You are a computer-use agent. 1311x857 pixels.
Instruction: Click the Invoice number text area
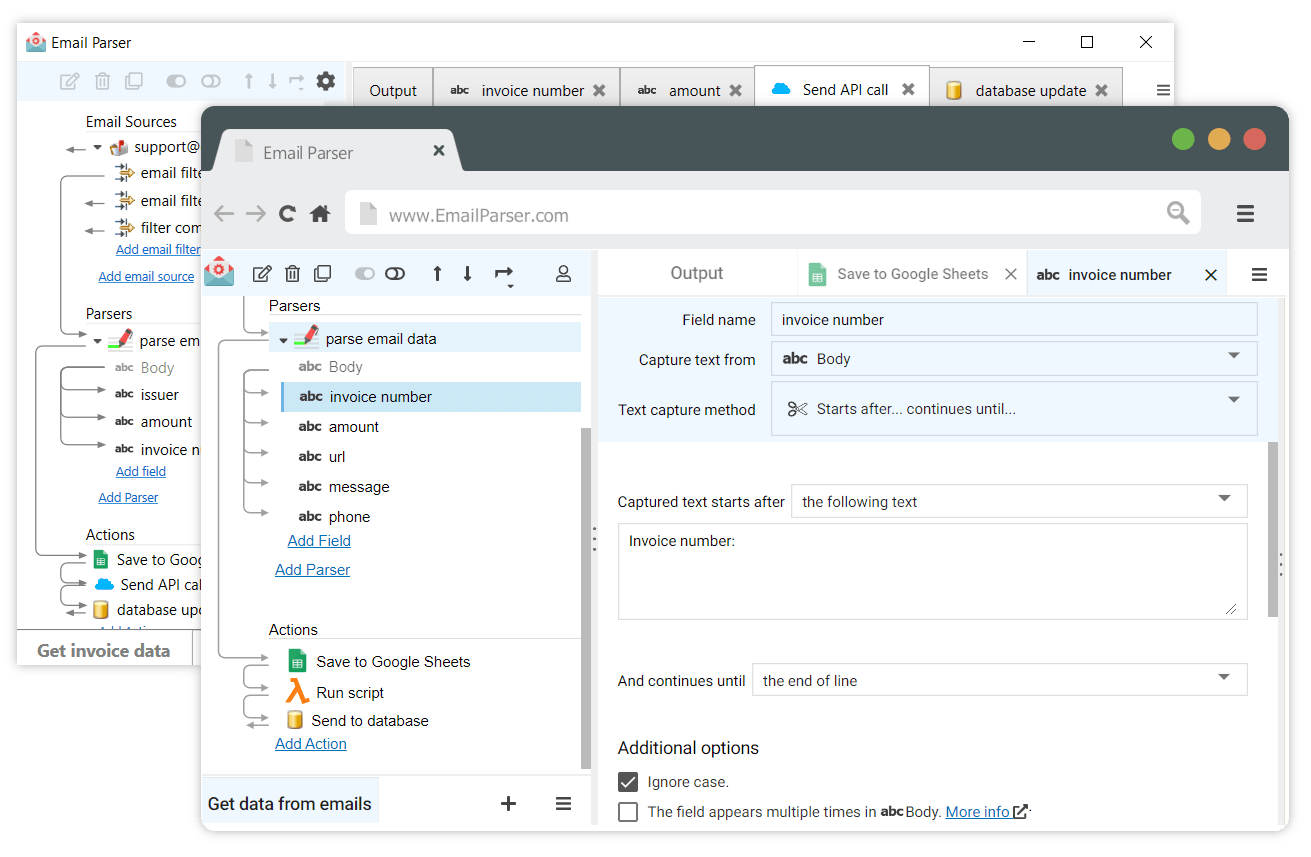pyautogui.click(x=932, y=571)
